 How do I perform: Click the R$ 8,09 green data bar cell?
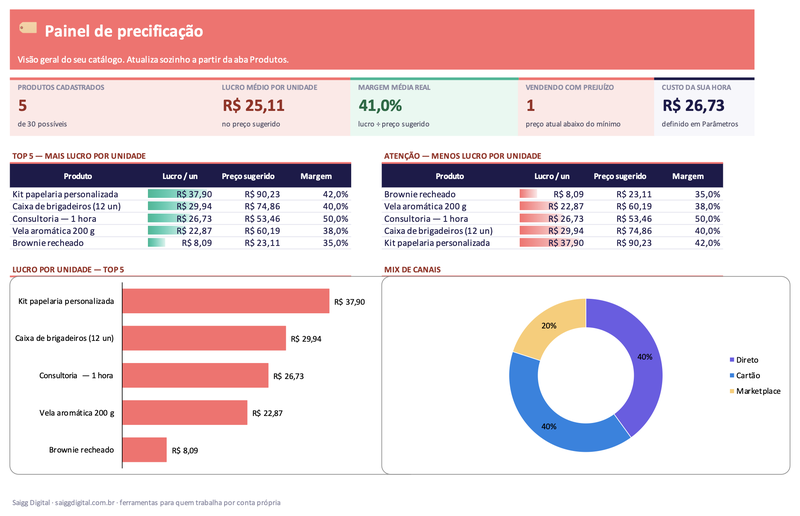pyautogui.click(x=180, y=243)
